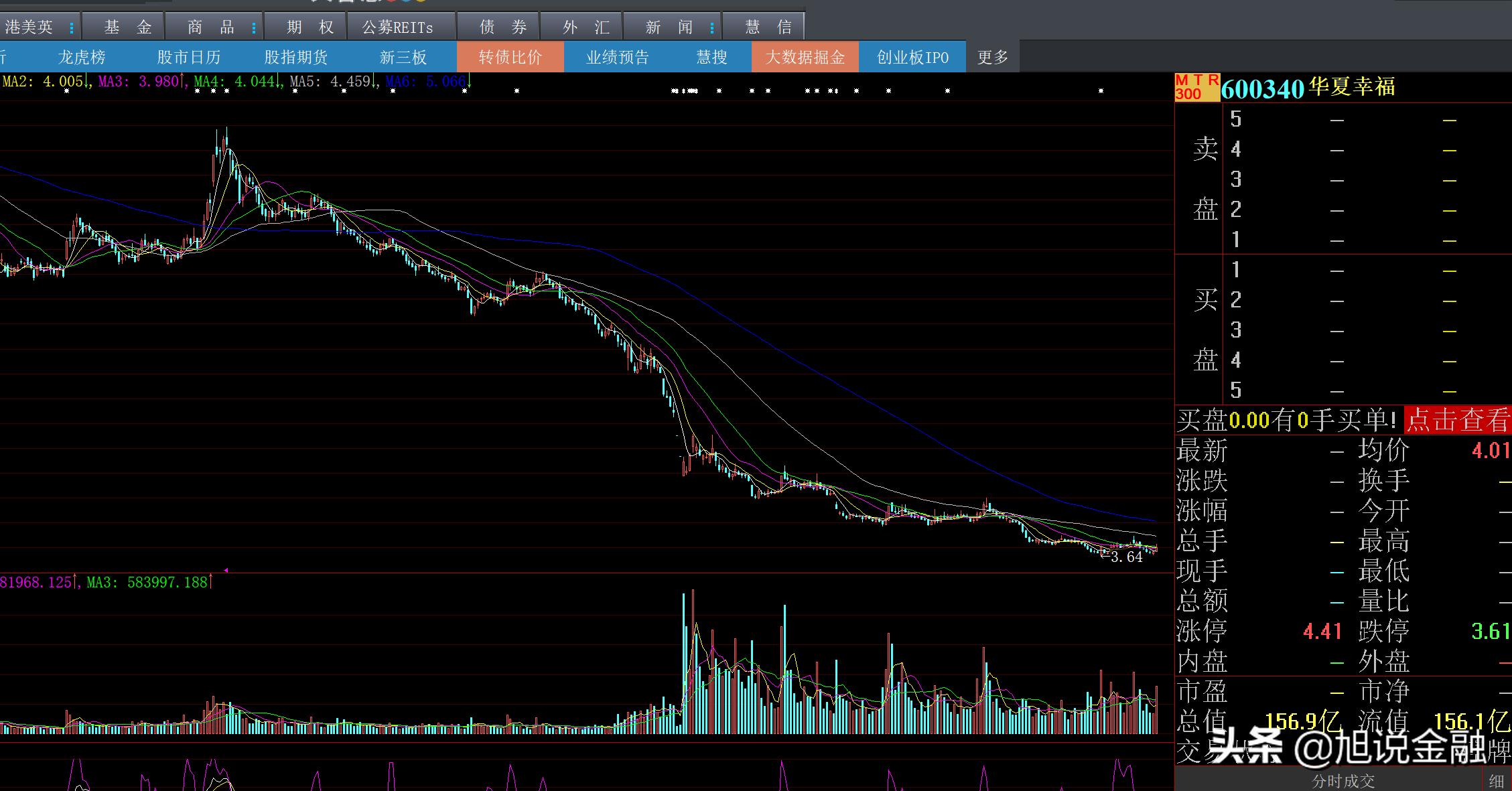Expand the 更多 shortcuts menu
This screenshot has width=1512, height=791.
tap(992, 58)
